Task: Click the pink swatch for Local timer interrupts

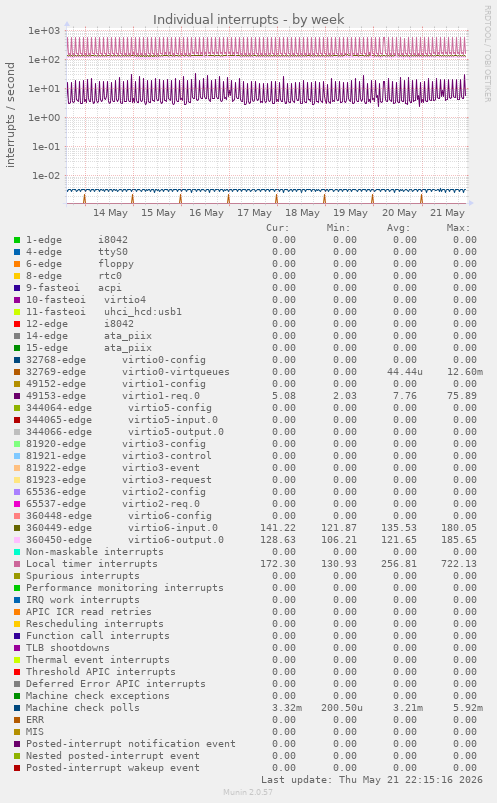Action: tap(17, 564)
